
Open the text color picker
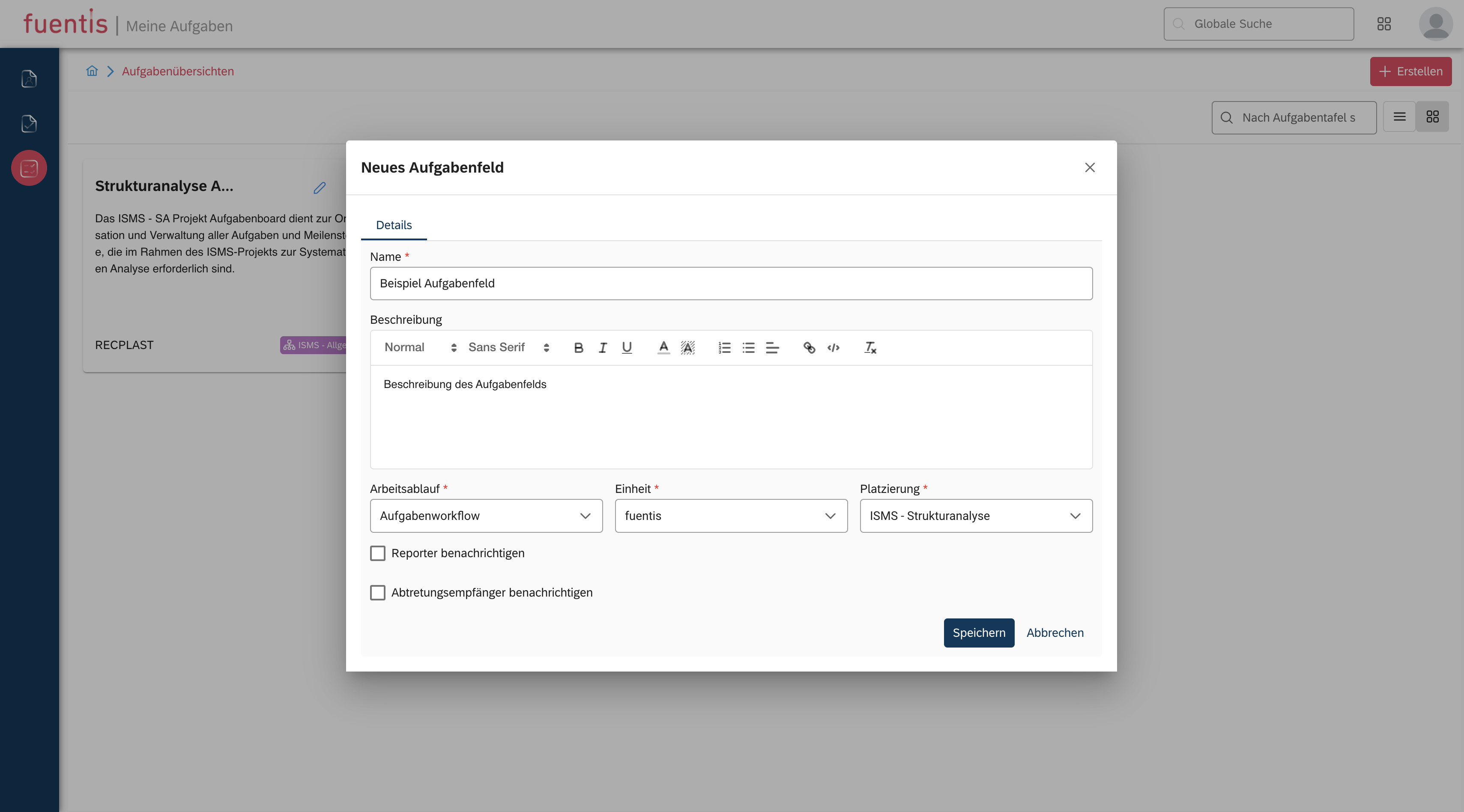coord(663,348)
